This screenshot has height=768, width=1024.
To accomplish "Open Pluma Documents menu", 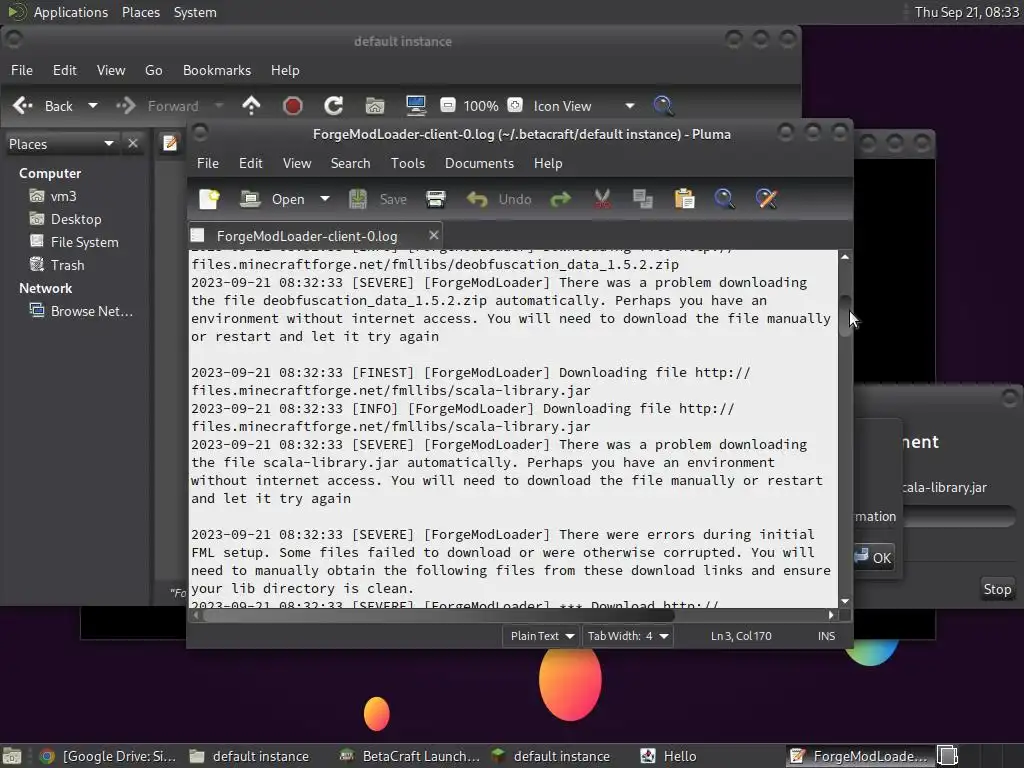I will [479, 163].
